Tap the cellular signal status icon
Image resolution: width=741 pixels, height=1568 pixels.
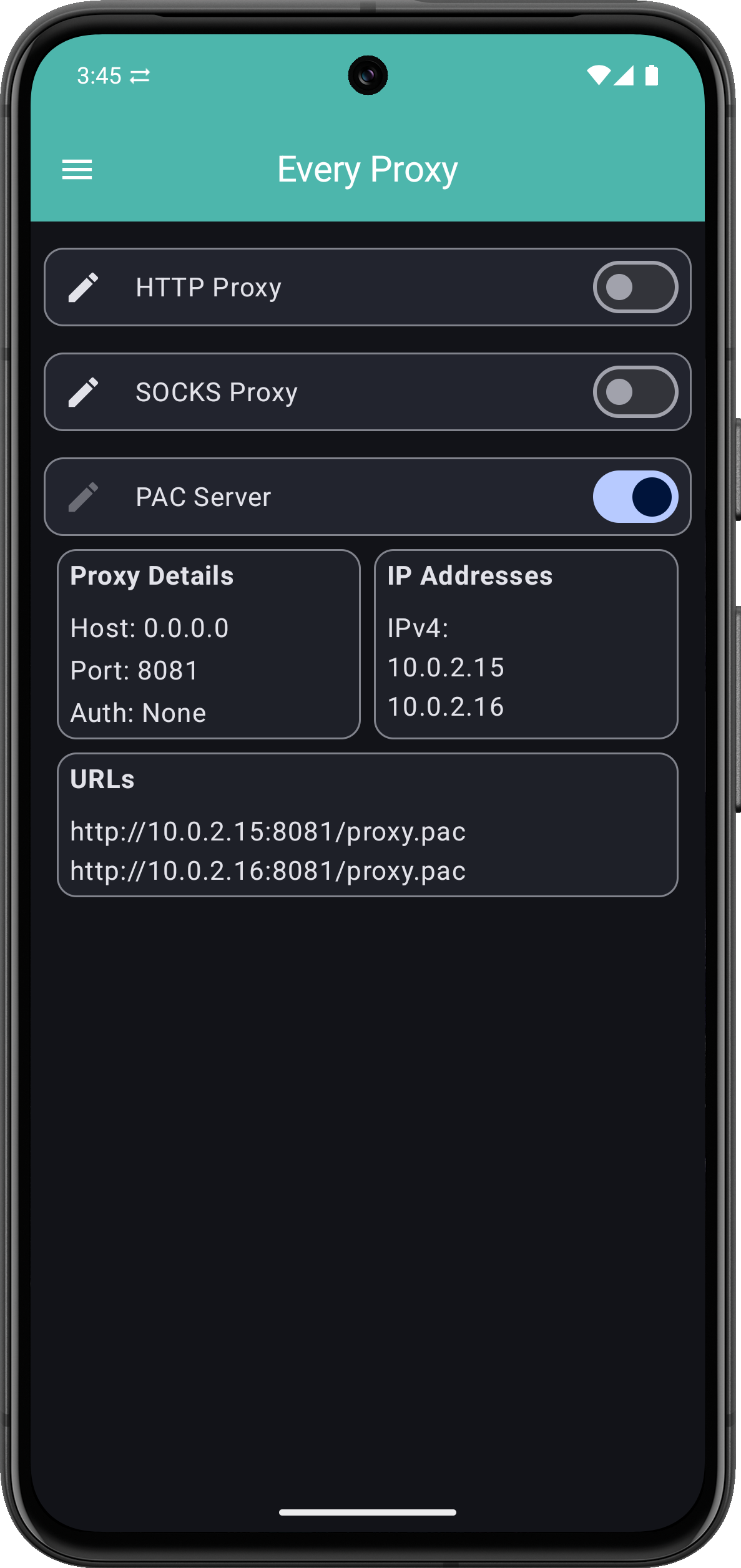pyautogui.click(x=624, y=75)
